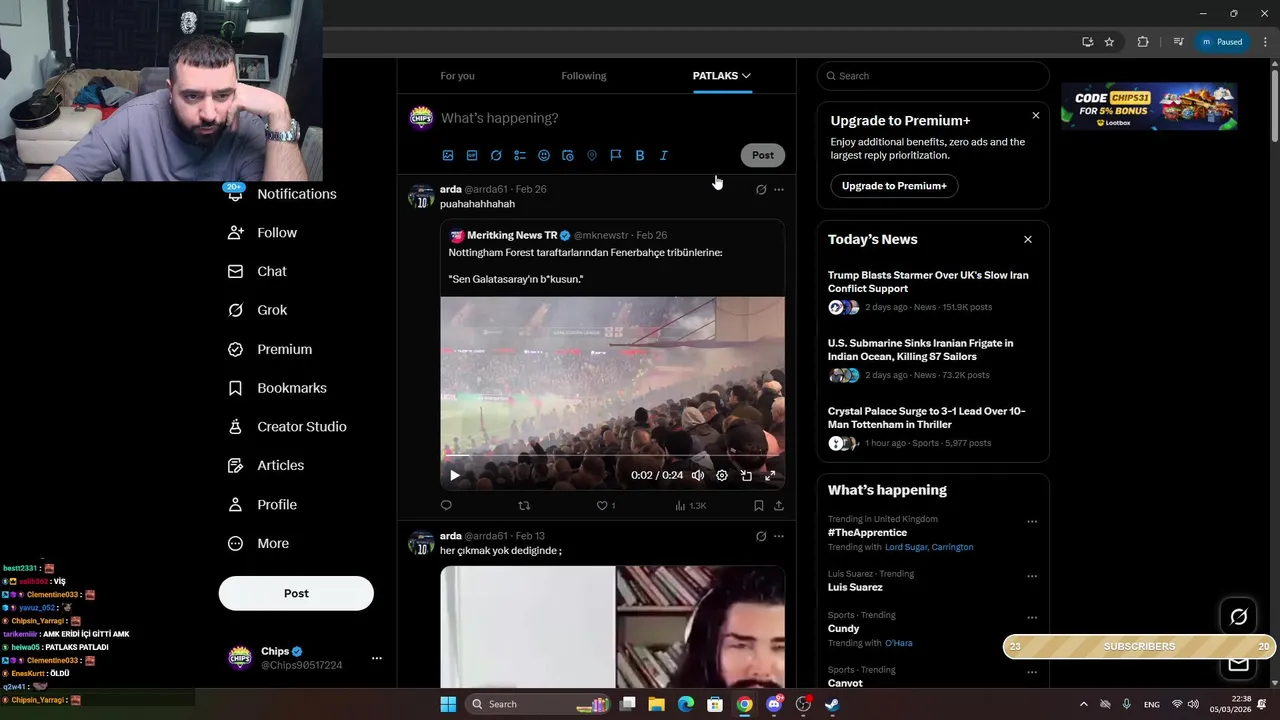Image resolution: width=1280 pixels, height=720 pixels.
Task: Share arda's Feb 26 post
Action: click(x=779, y=506)
